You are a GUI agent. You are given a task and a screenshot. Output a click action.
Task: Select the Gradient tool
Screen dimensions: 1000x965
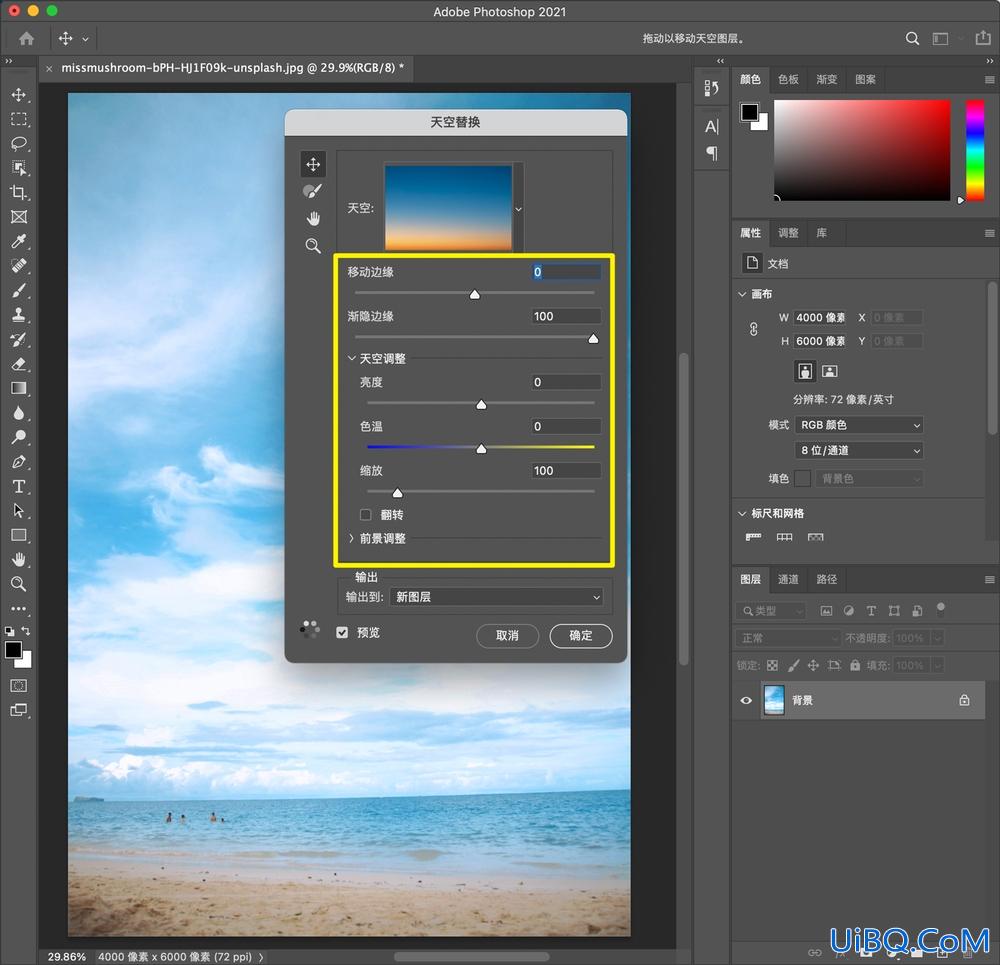pos(18,388)
